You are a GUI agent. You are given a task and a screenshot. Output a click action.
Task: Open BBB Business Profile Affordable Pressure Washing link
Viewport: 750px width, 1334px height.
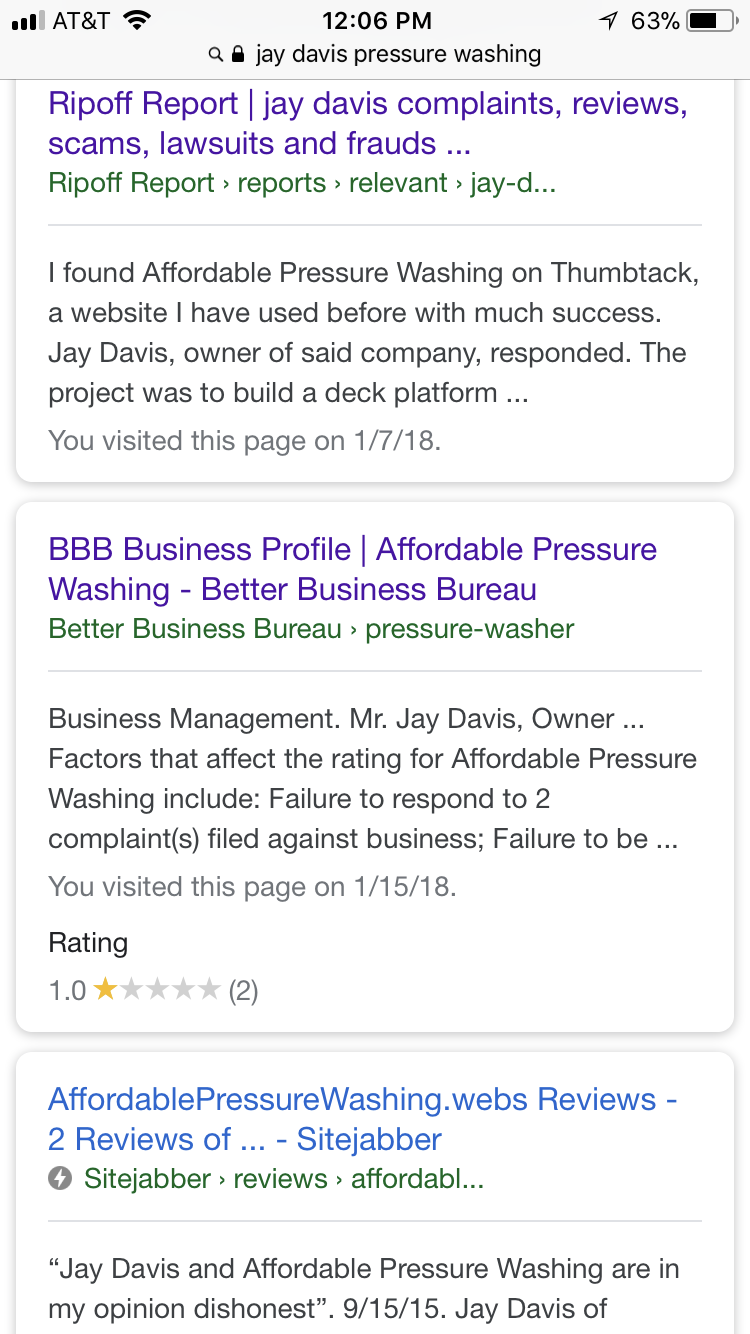tap(352, 569)
